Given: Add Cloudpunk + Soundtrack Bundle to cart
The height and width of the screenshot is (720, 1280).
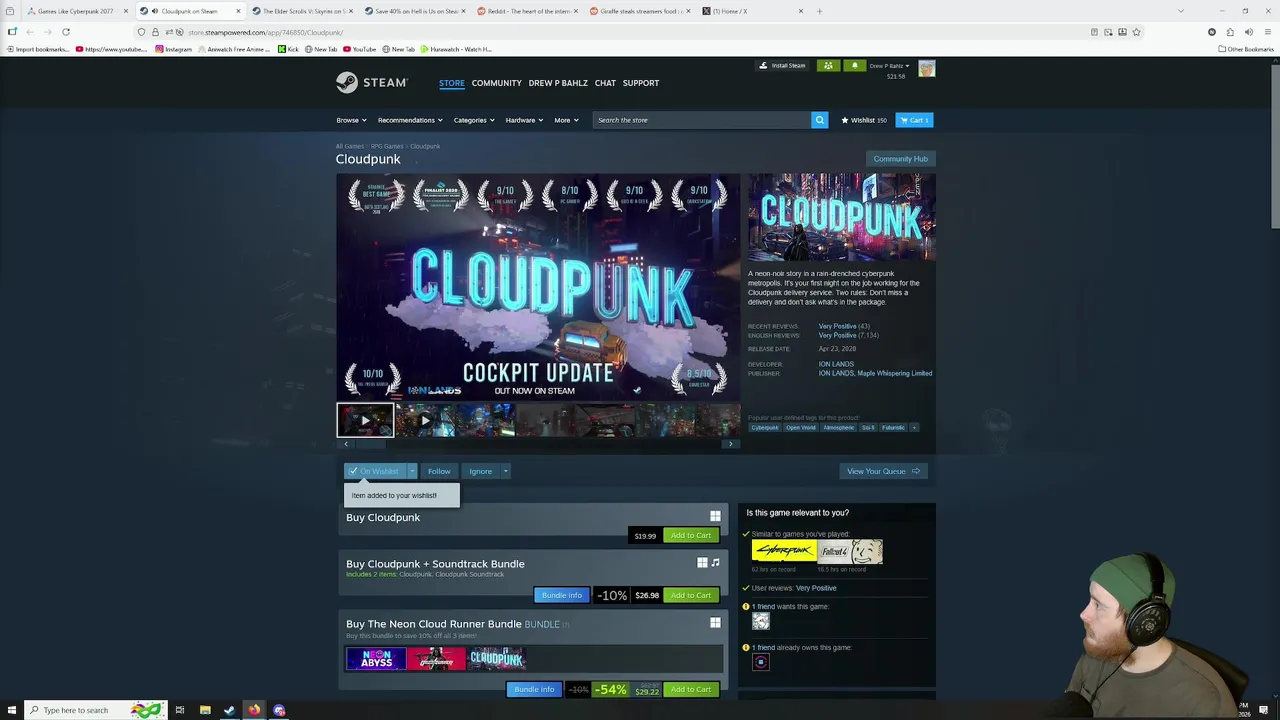Looking at the screenshot, I should point(691,595).
